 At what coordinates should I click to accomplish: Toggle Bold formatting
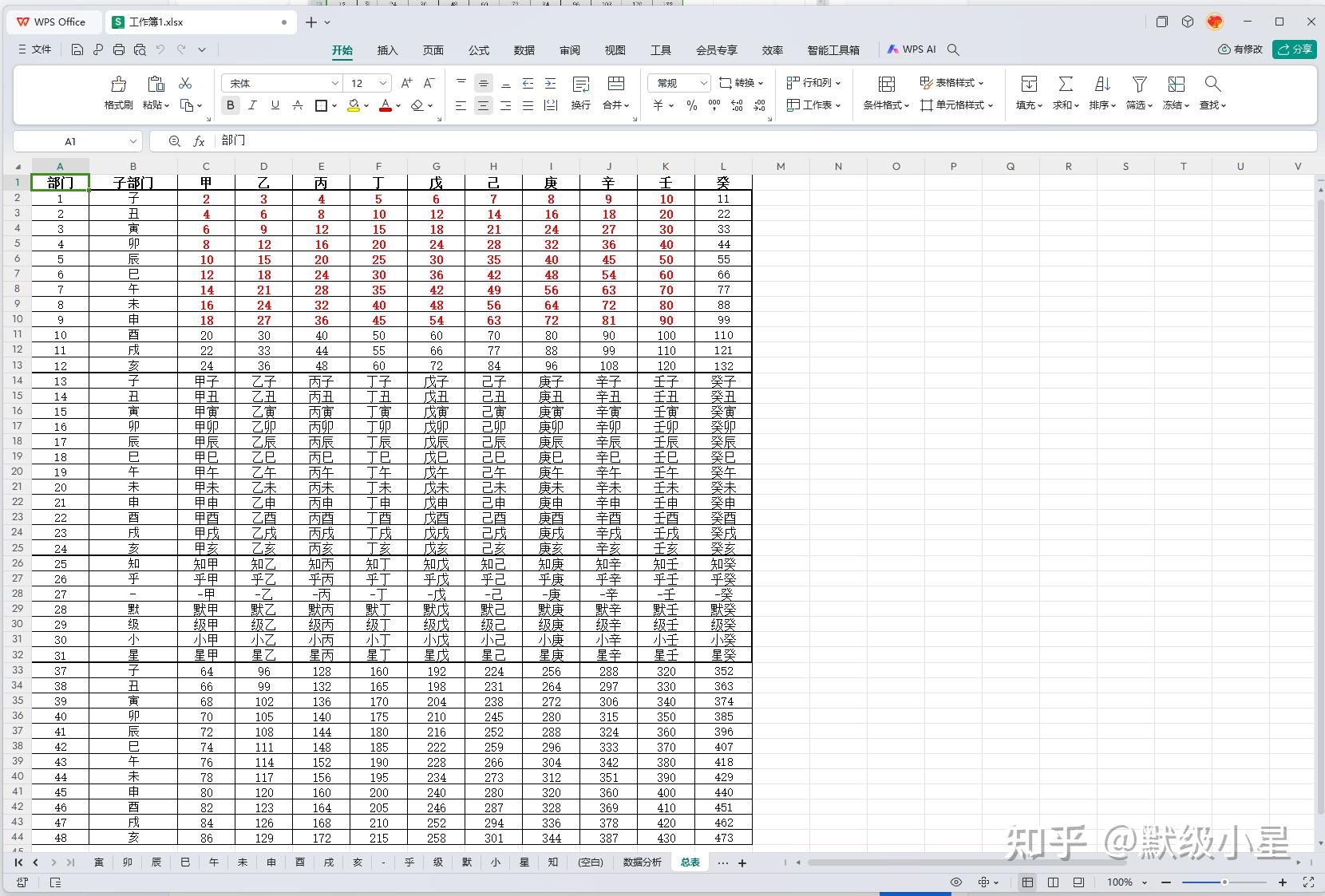[231, 105]
